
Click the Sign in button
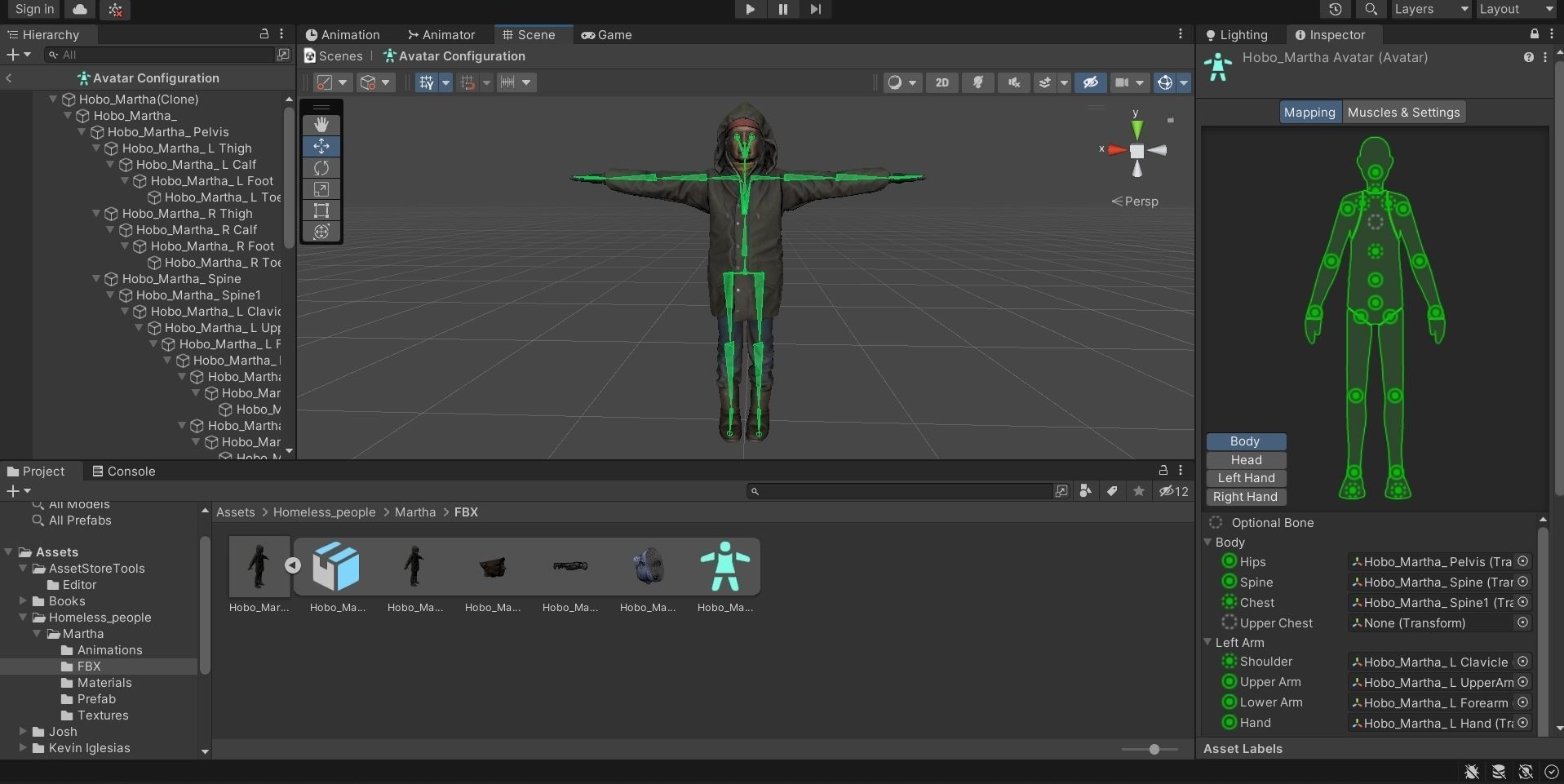click(x=33, y=9)
